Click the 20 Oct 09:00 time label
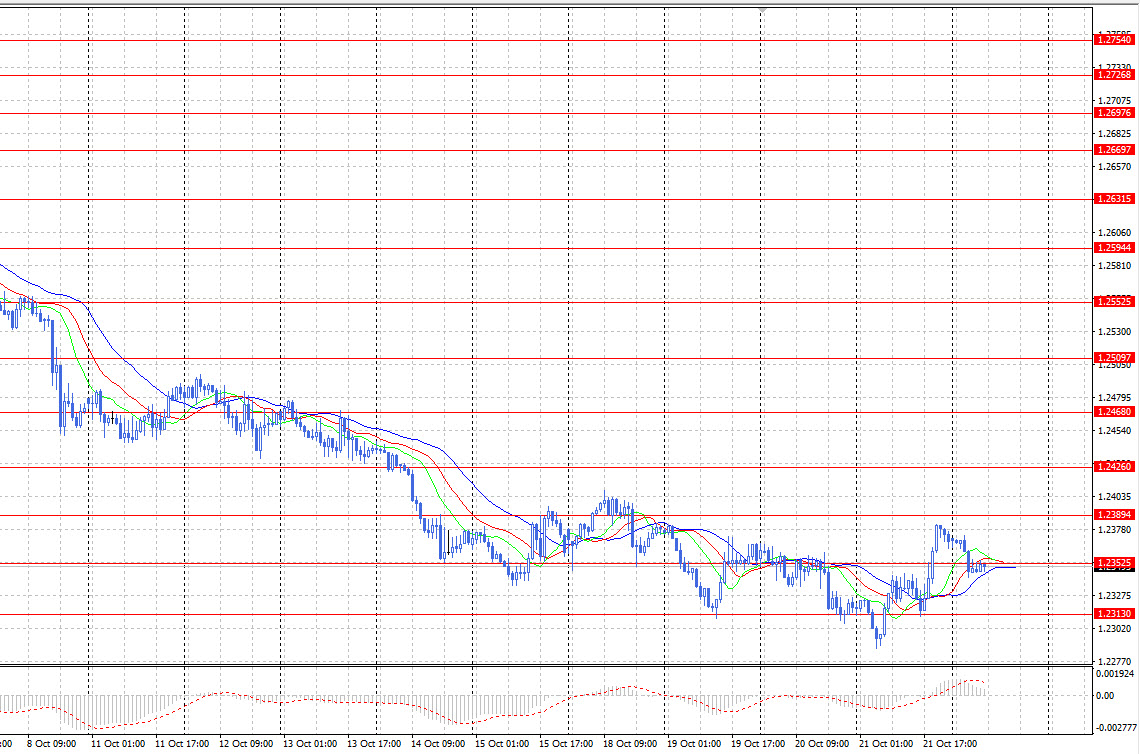 tap(822, 744)
